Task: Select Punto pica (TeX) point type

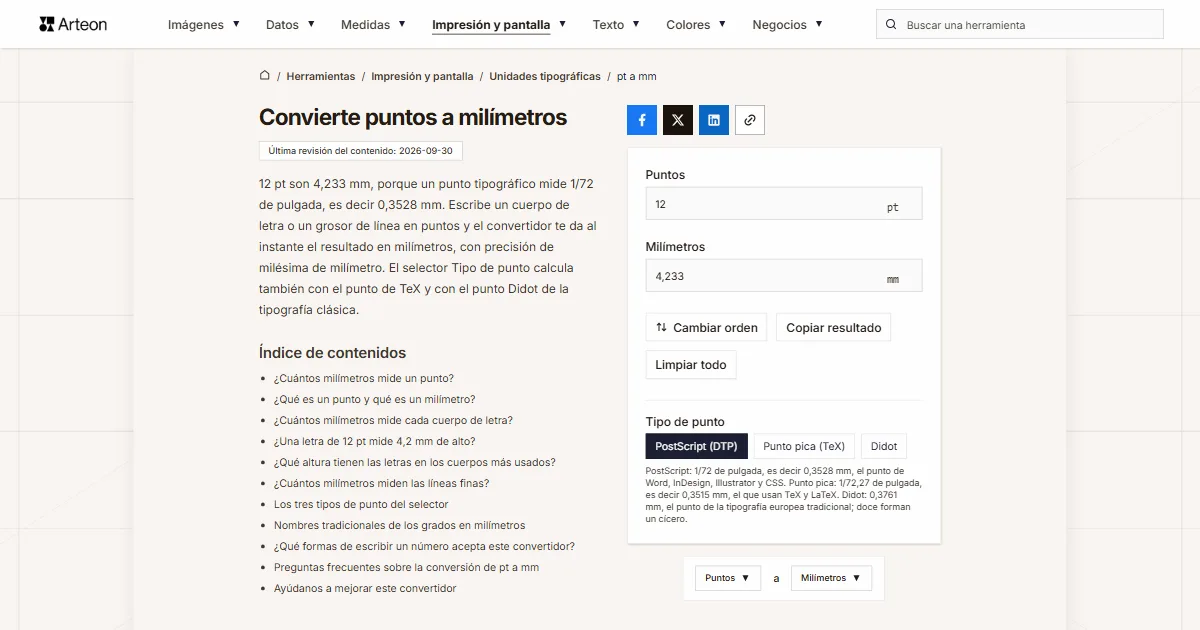Action: 804,446
